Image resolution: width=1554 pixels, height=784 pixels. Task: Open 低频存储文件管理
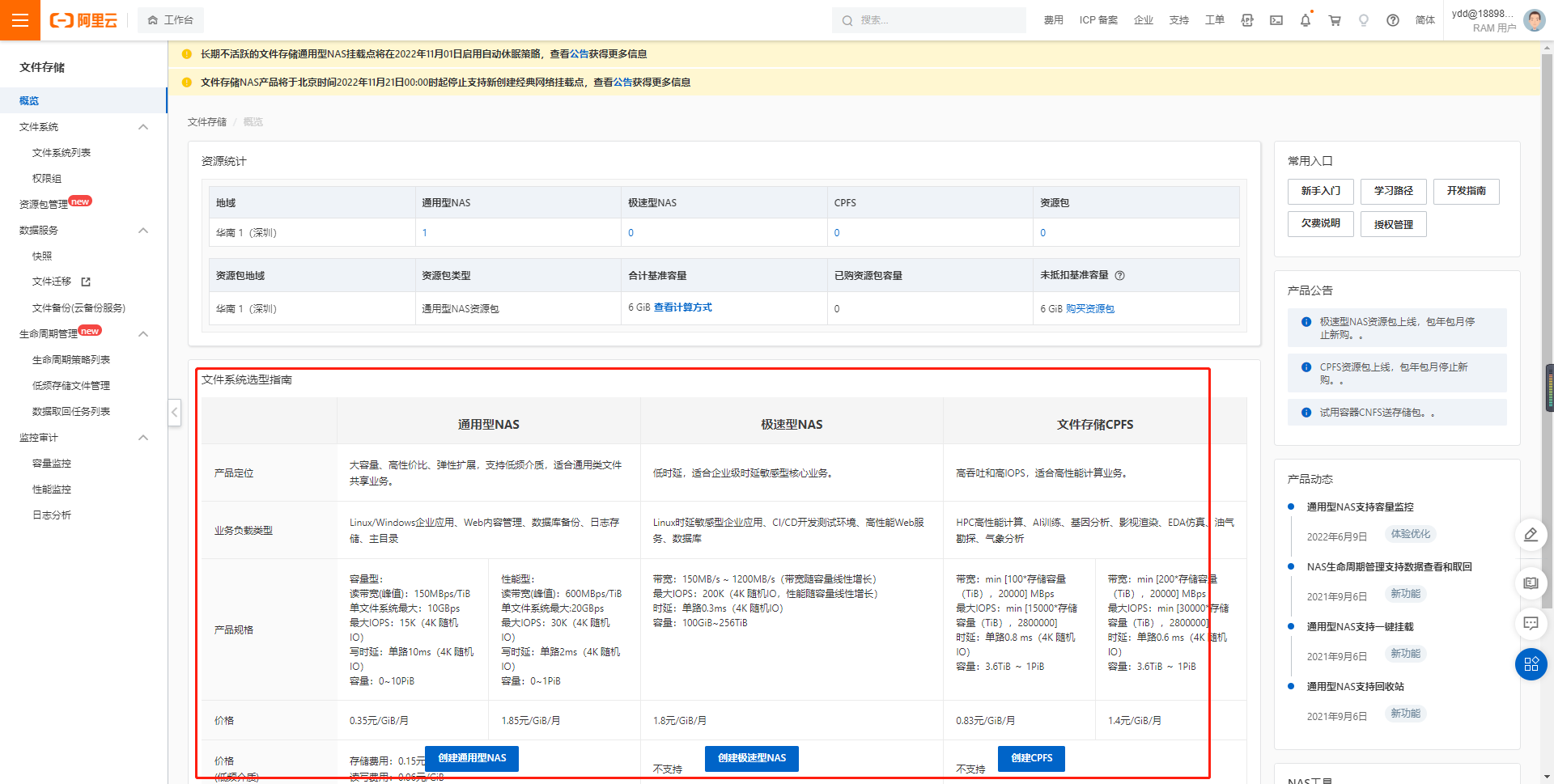[71, 386]
